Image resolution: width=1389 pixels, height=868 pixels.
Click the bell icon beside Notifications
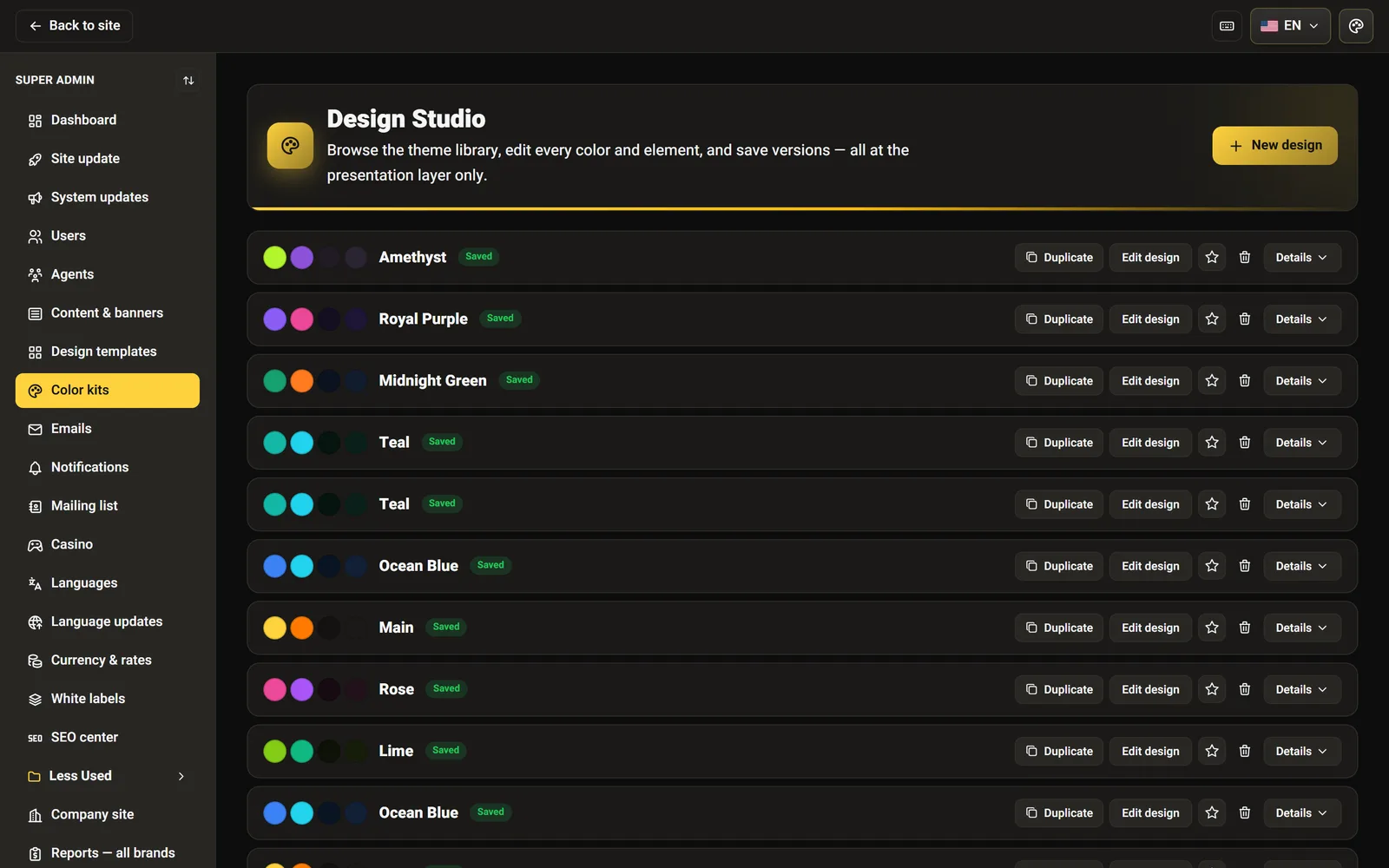click(x=35, y=468)
